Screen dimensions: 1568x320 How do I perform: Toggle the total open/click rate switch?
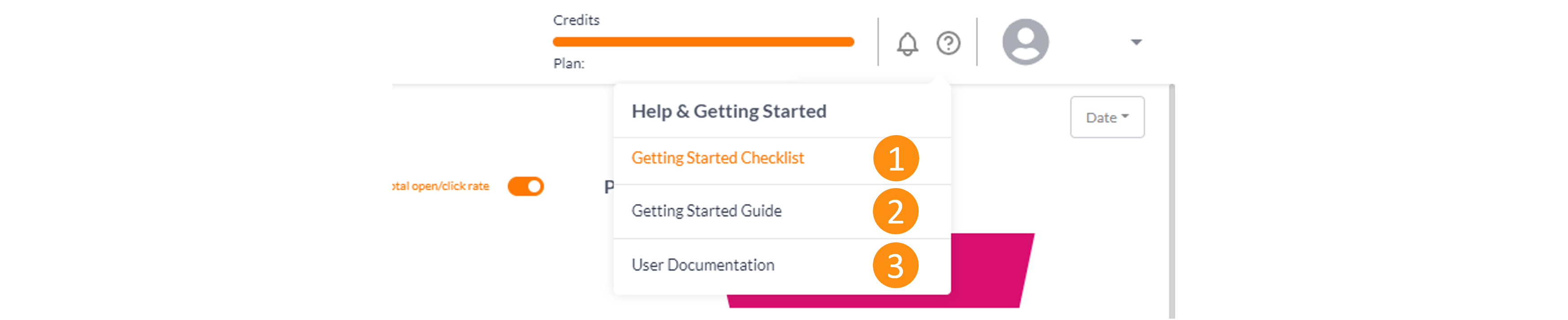tap(526, 186)
